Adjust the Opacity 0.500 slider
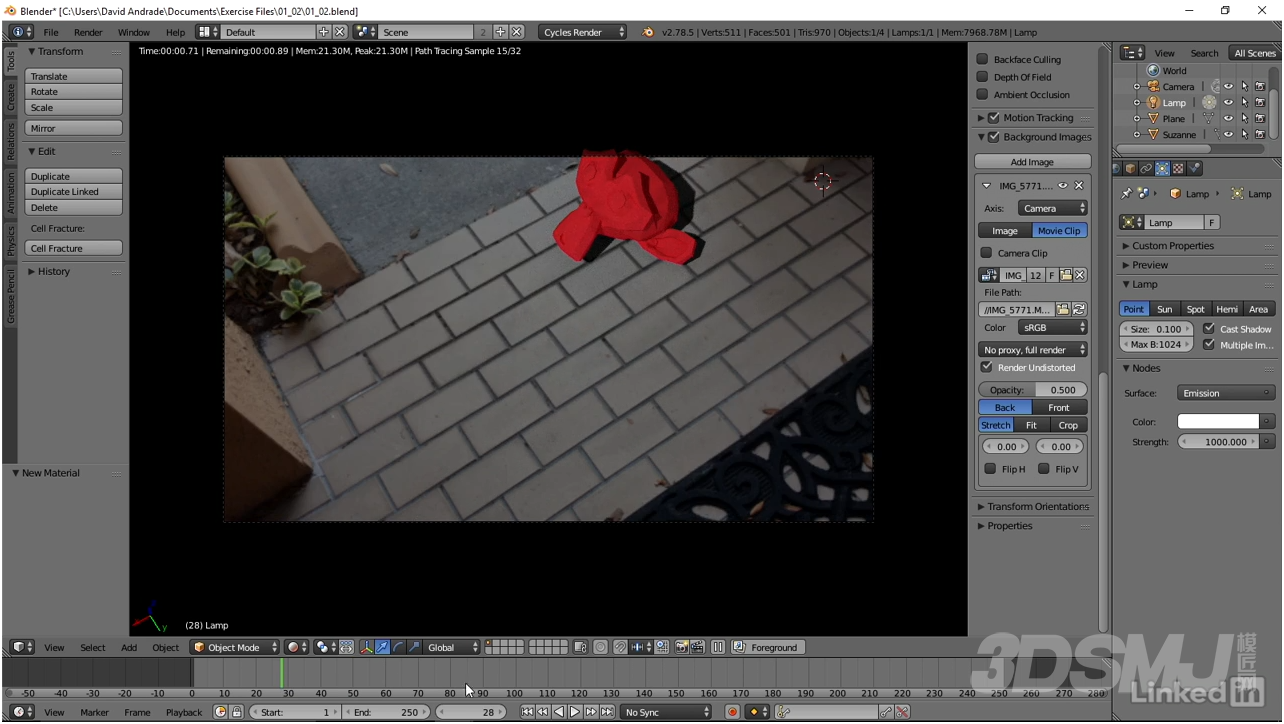The image size is (1284, 724). pyautogui.click(x=1033, y=390)
